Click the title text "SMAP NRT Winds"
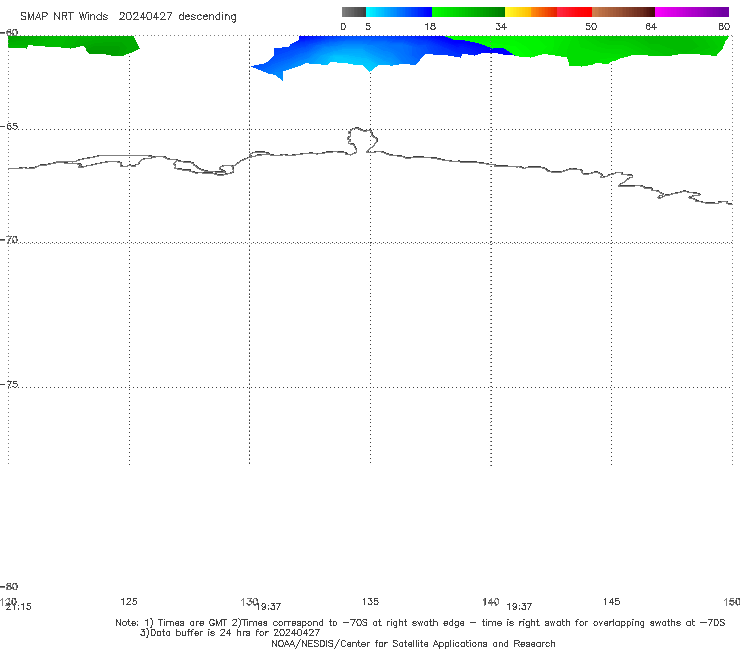 click(x=64, y=17)
